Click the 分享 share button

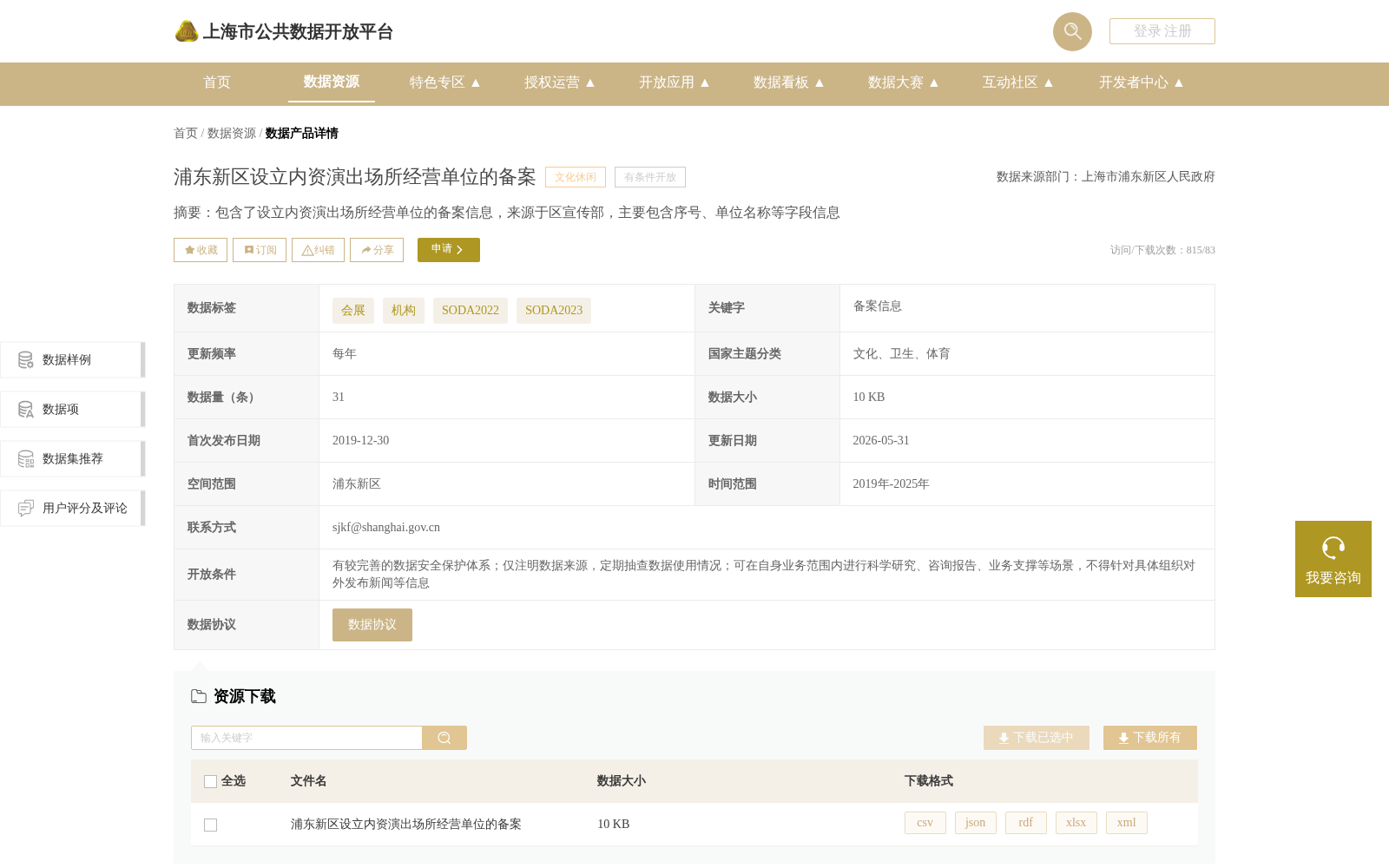tap(377, 250)
